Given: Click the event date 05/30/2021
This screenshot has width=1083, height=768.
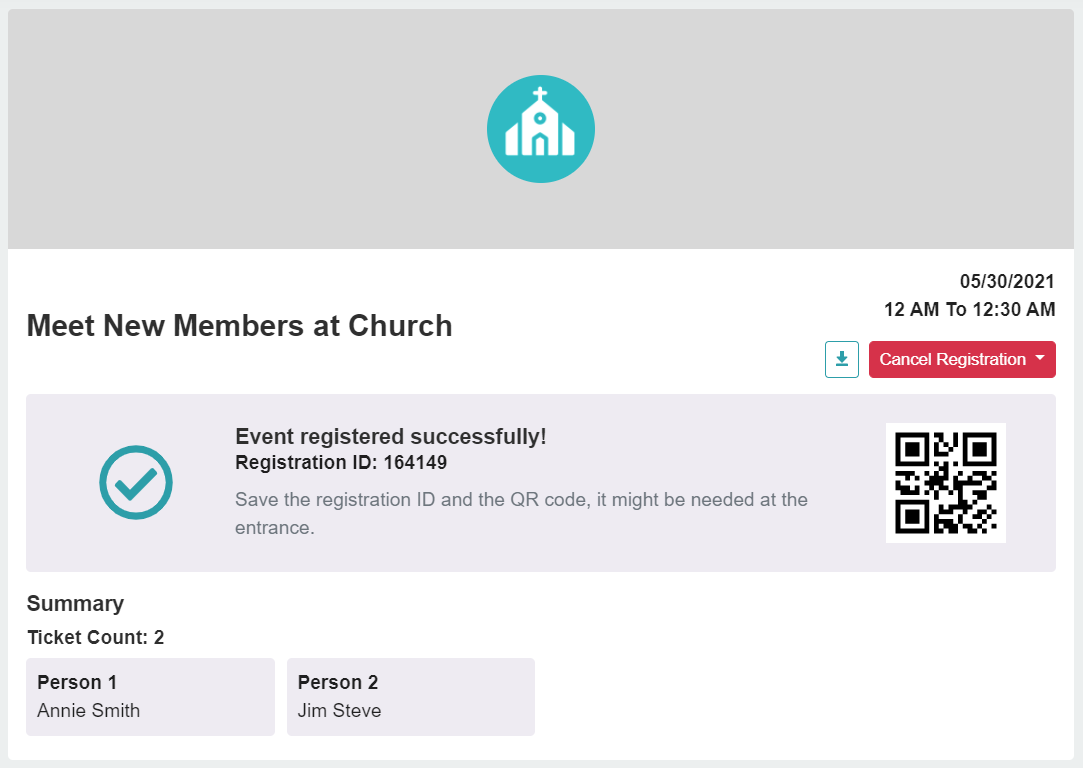Looking at the screenshot, I should point(1007,281).
